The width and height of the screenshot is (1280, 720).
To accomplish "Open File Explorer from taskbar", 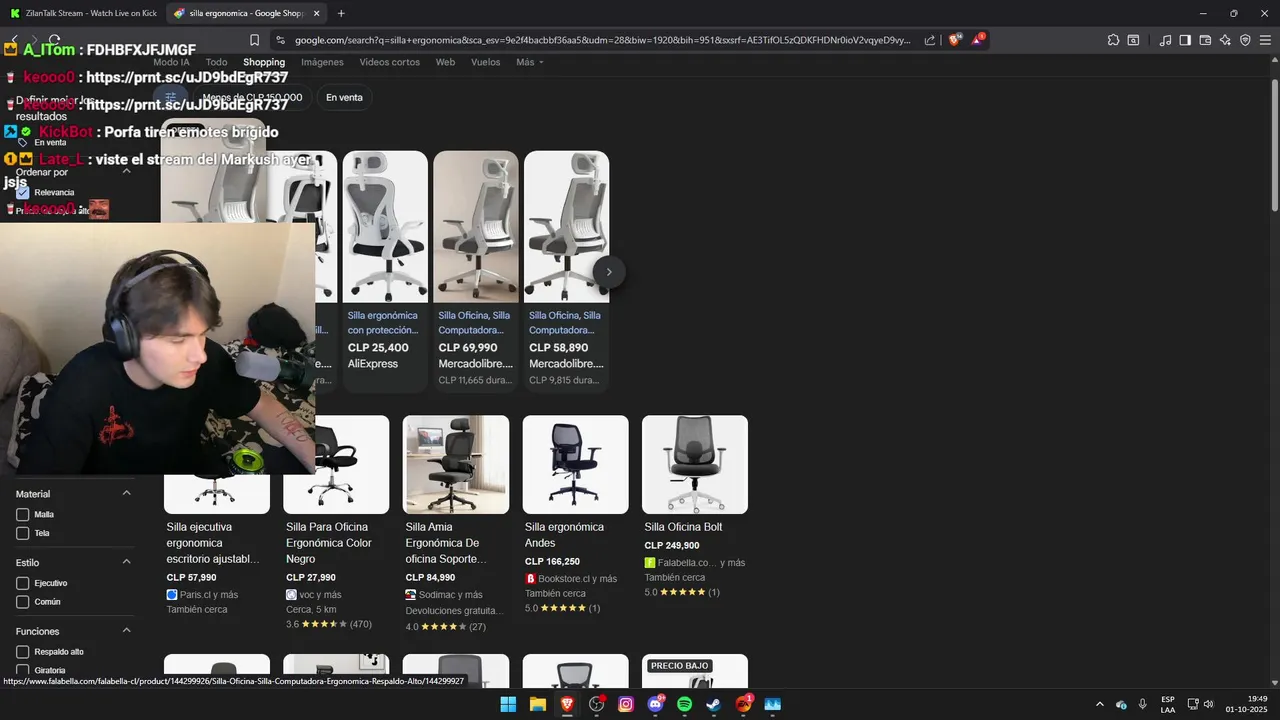I will coord(537,704).
